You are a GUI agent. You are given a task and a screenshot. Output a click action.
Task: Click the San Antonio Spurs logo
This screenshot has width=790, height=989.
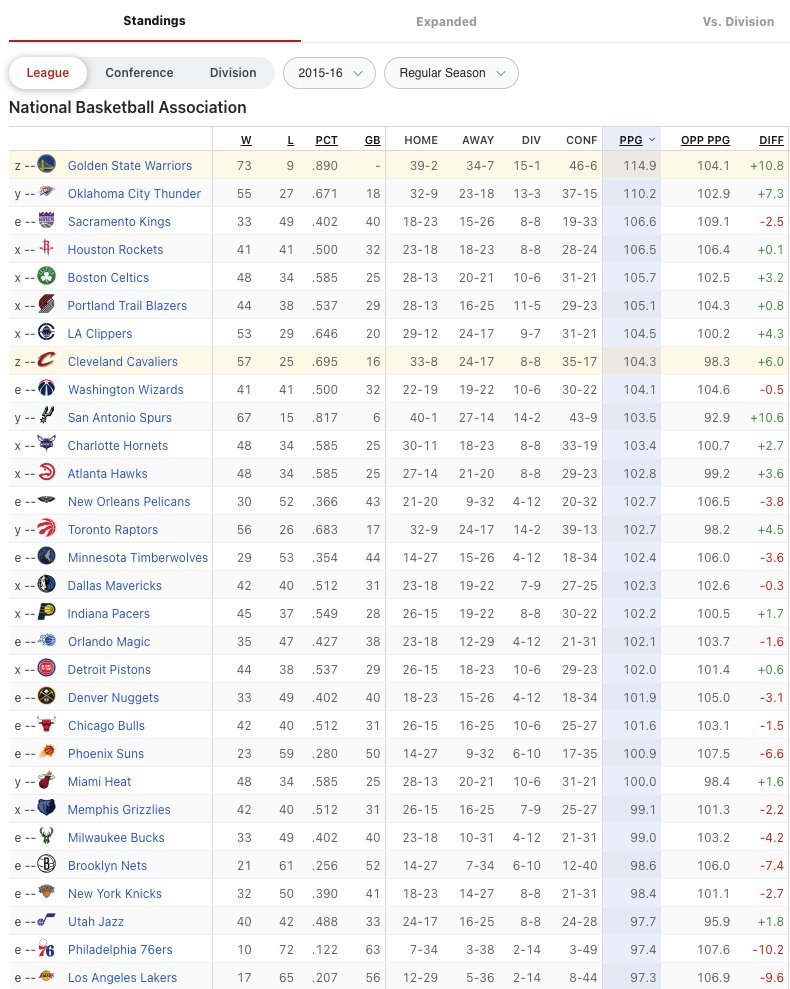[46, 416]
